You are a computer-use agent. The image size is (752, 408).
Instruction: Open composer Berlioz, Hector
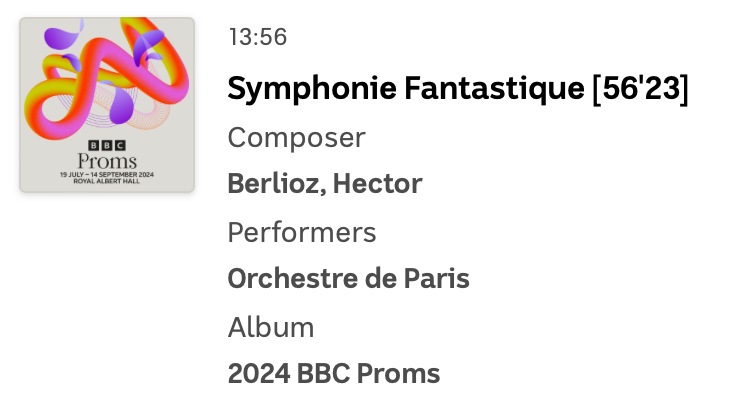click(x=325, y=185)
